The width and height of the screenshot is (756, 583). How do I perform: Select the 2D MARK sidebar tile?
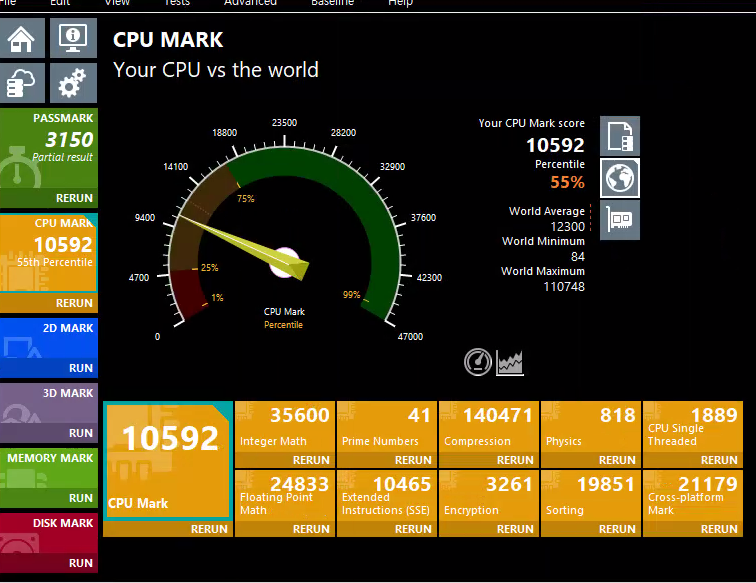49,339
